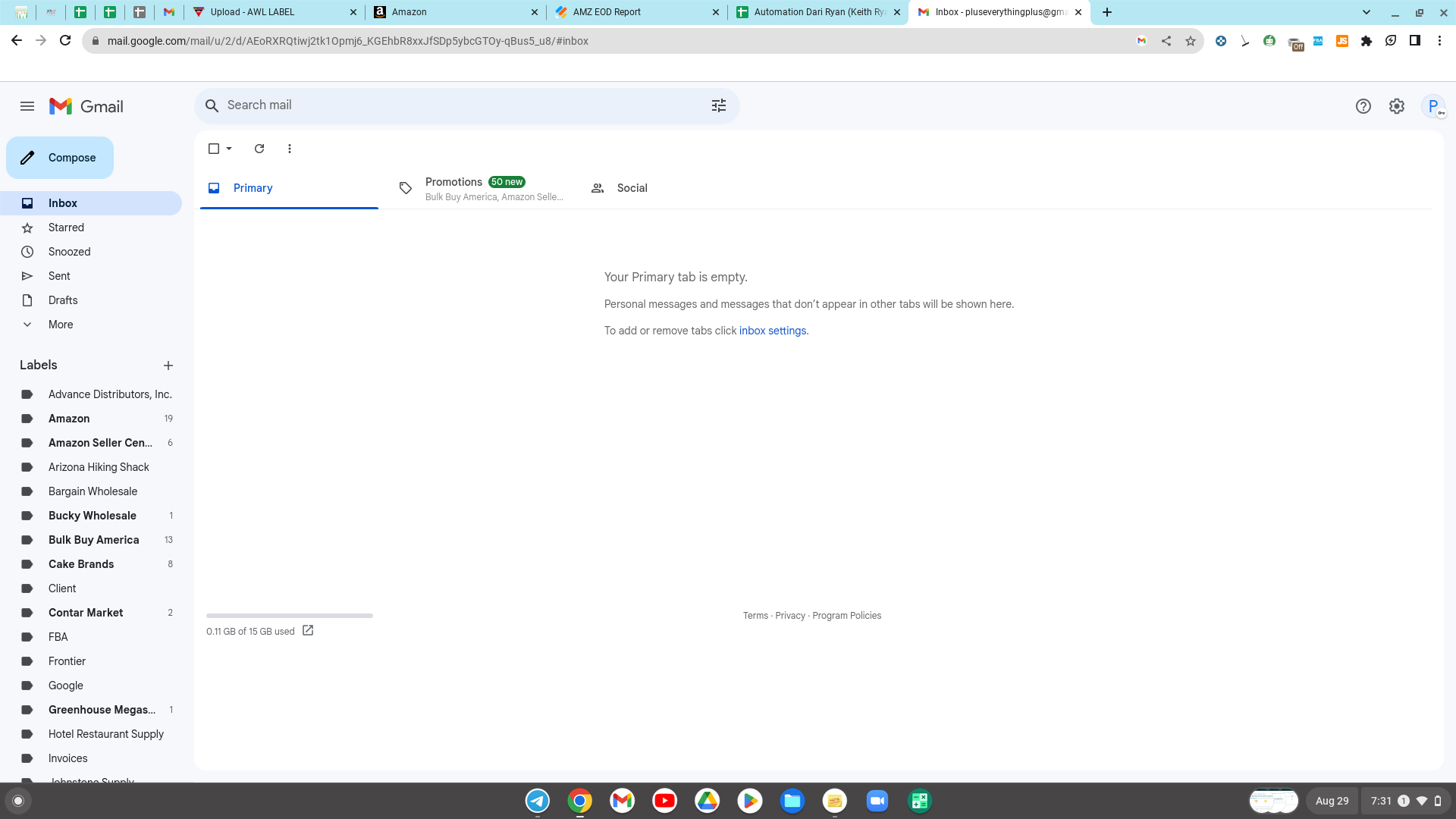Click the Gmail logo

pyautogui.click(x=86, y=106)
